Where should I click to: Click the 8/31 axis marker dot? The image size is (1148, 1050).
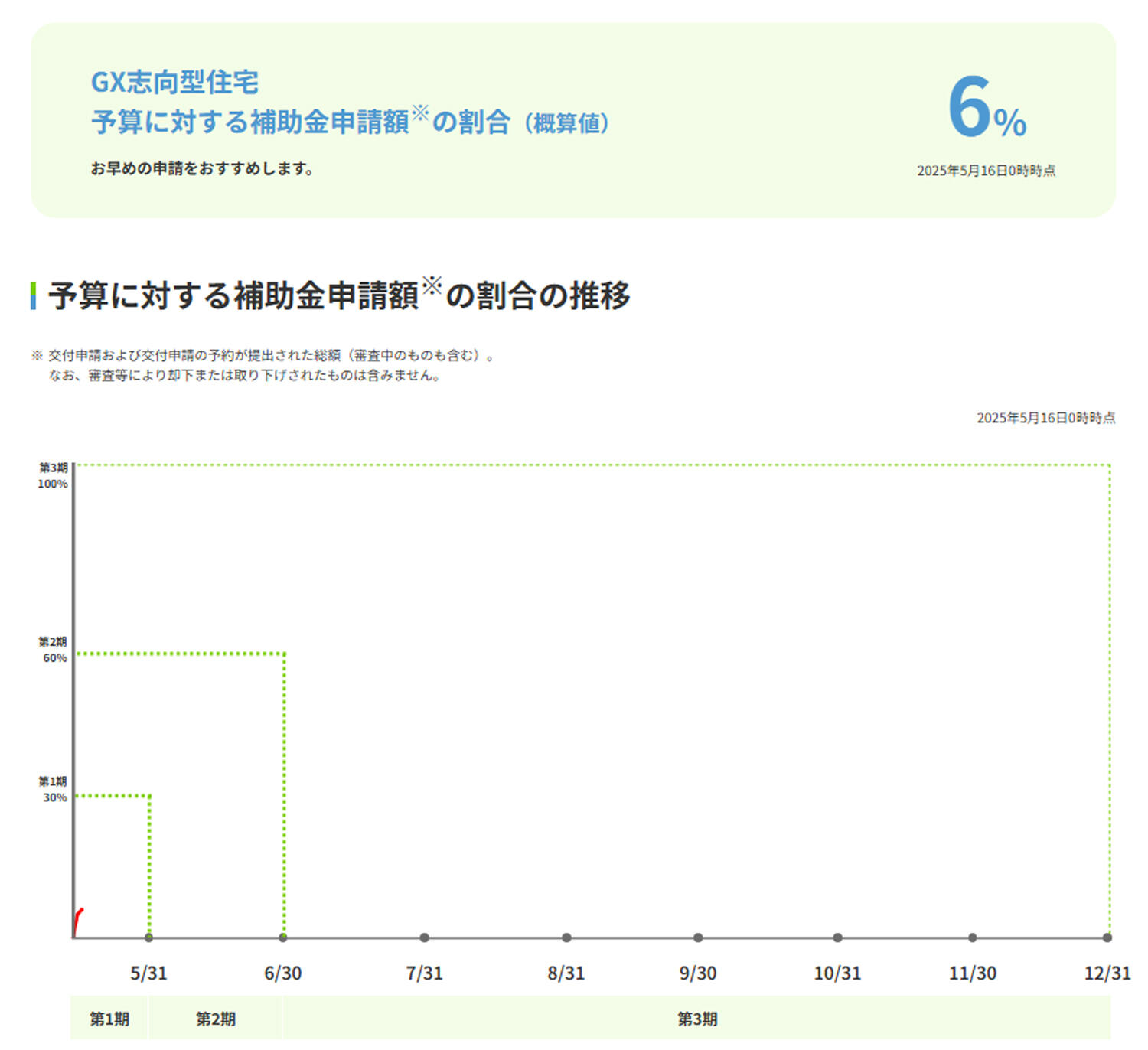566,937
